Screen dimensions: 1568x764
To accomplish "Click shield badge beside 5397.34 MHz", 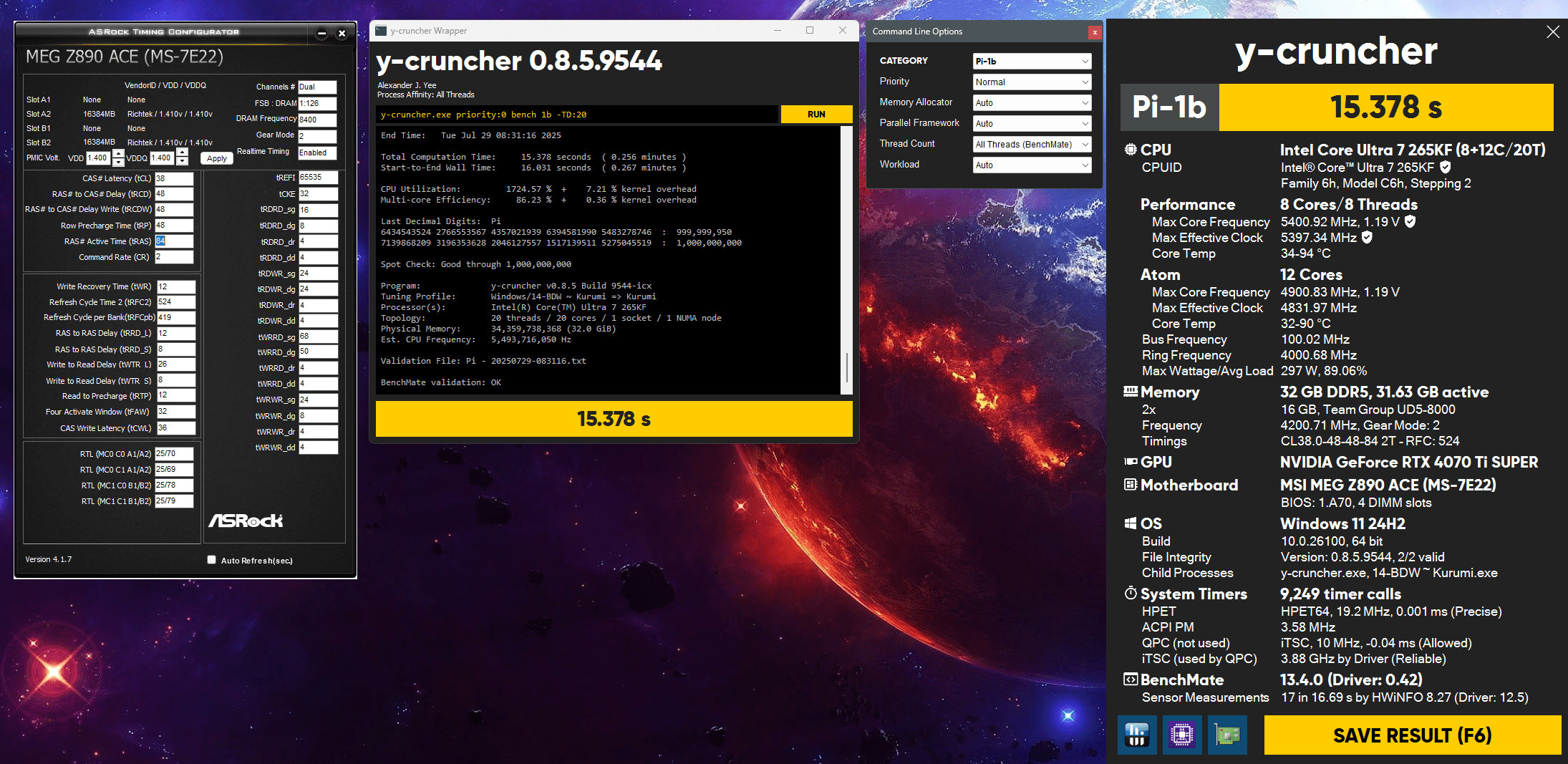I will click(1367, 237).
